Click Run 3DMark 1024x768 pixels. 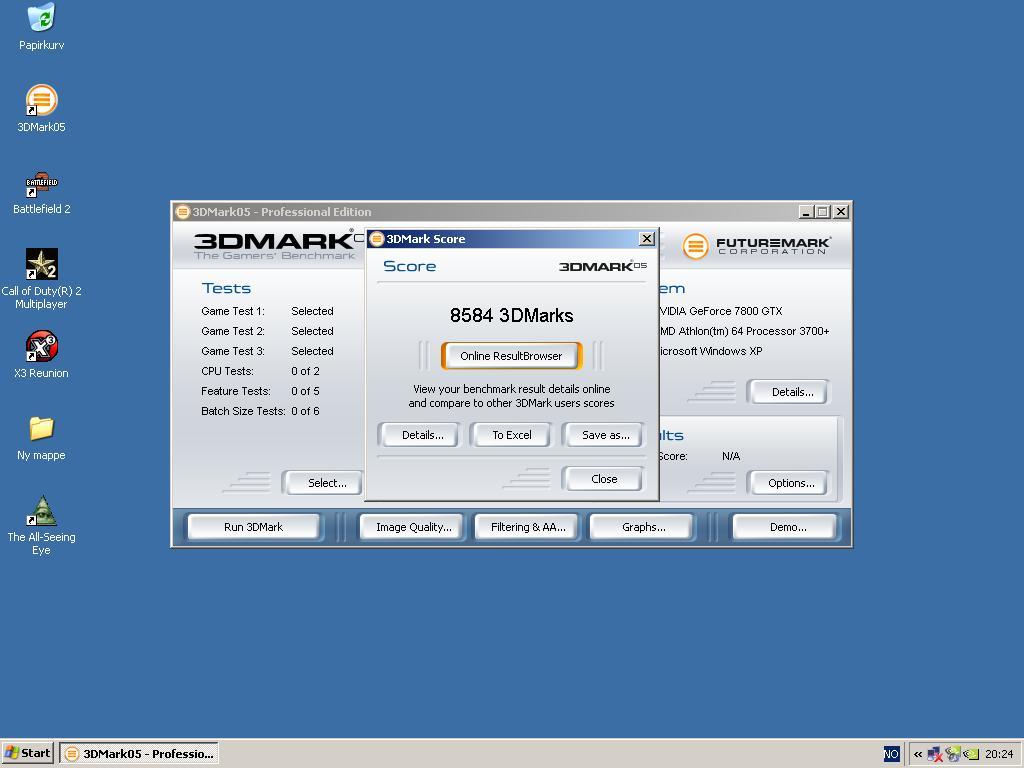253,527
